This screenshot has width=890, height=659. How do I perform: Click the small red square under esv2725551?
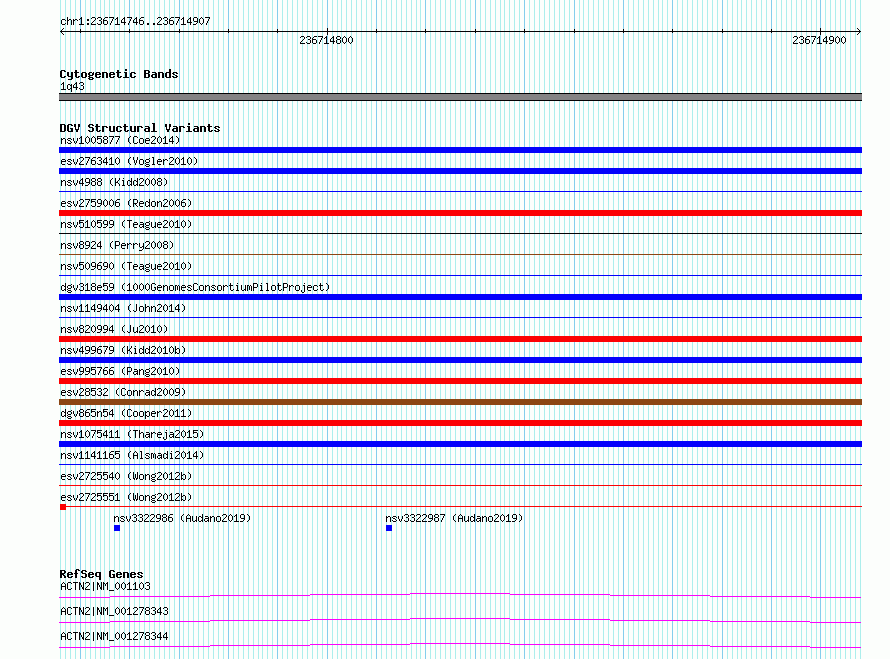63,507
